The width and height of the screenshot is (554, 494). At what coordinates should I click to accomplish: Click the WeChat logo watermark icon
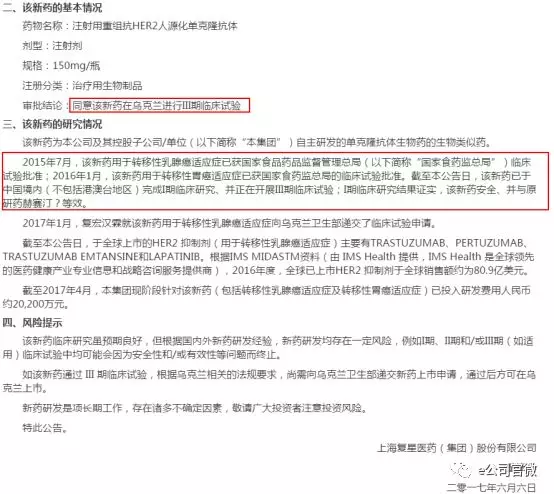[x=462, y=470]
